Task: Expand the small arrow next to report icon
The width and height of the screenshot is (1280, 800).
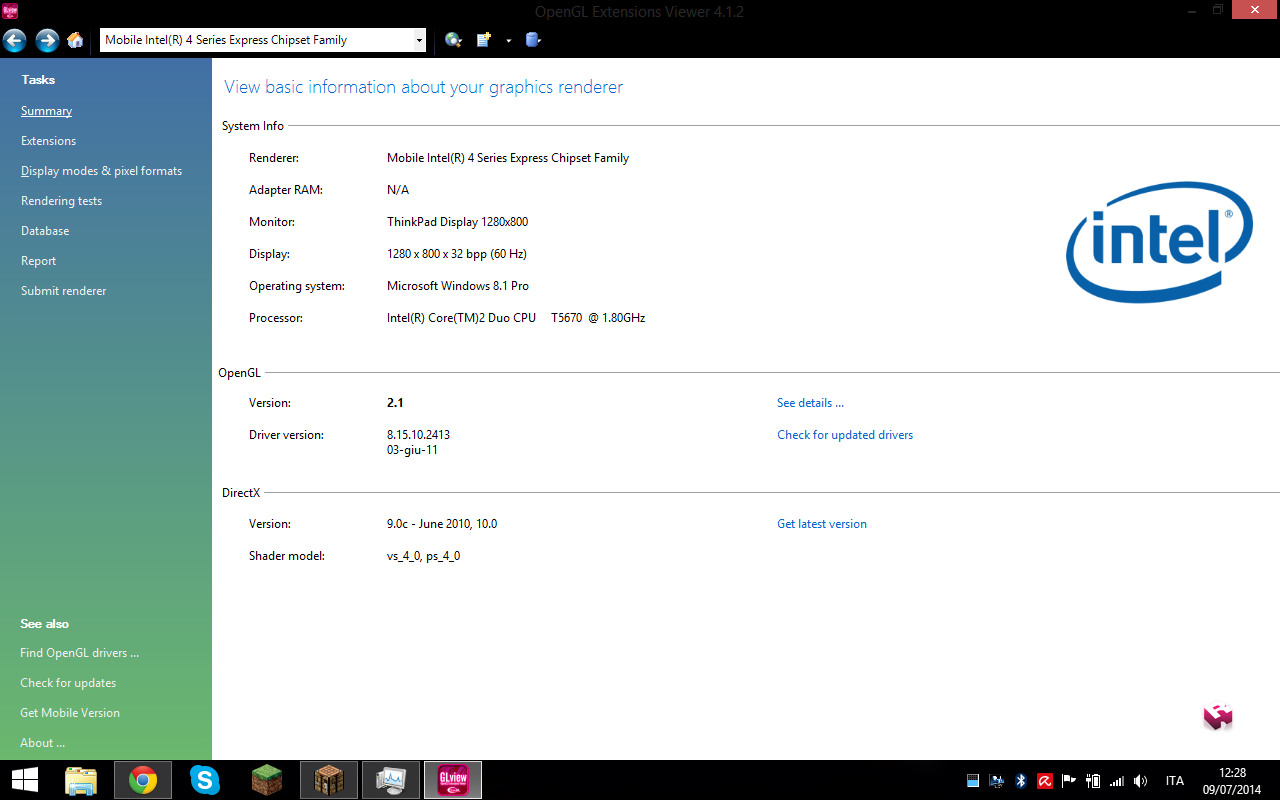Action: [508, 41]
